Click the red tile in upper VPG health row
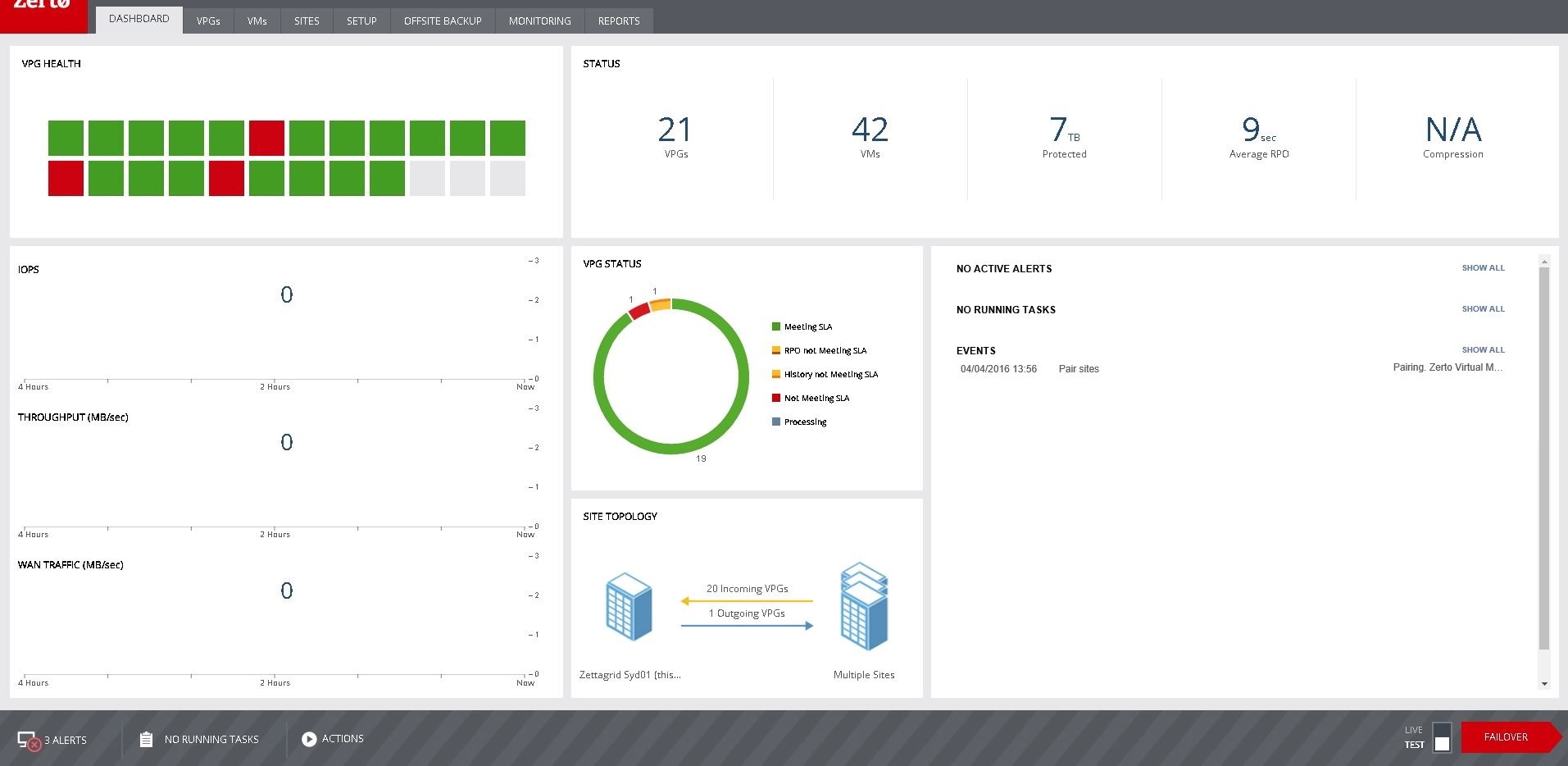 click(266, 138)
